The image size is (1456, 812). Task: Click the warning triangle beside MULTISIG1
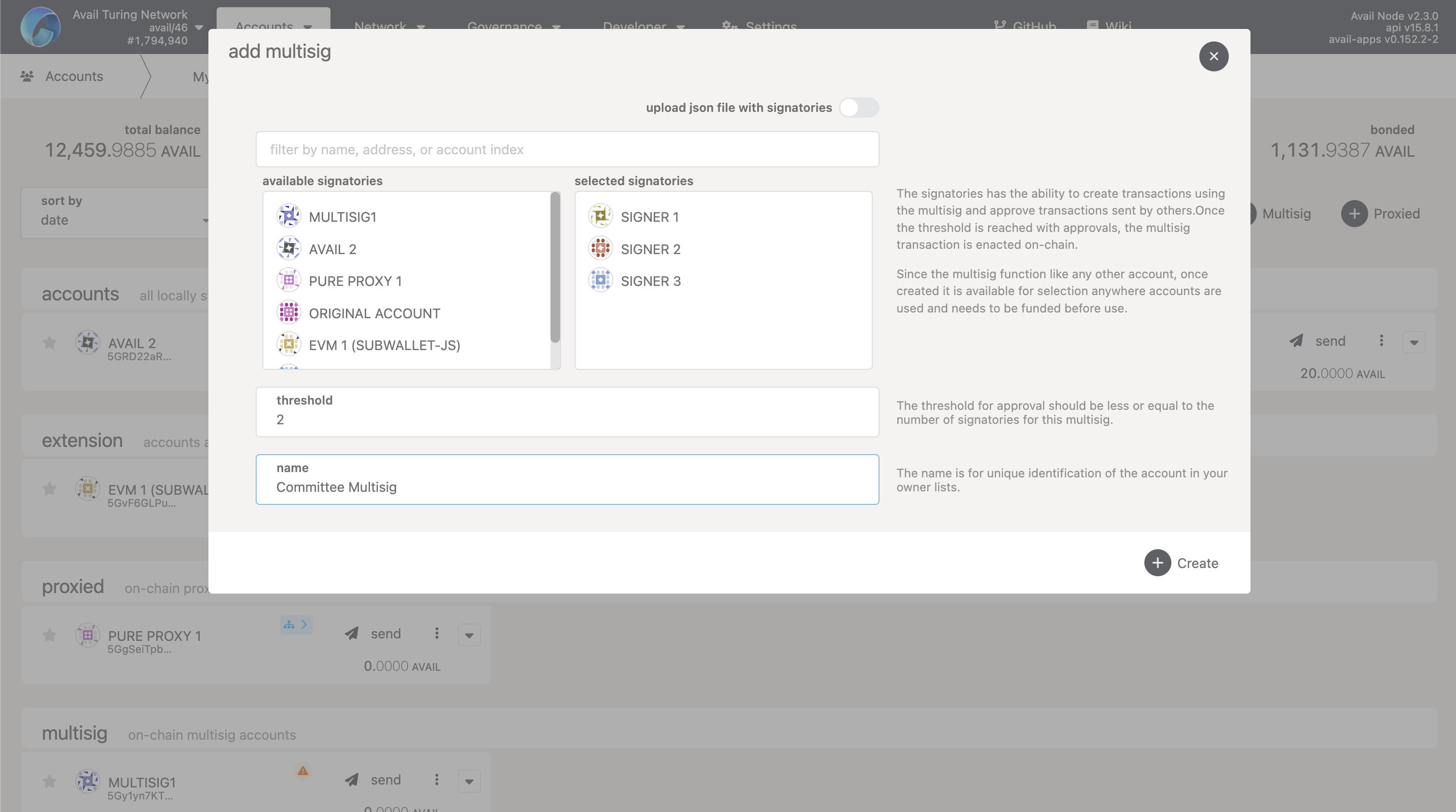click(x=303, y=770)
